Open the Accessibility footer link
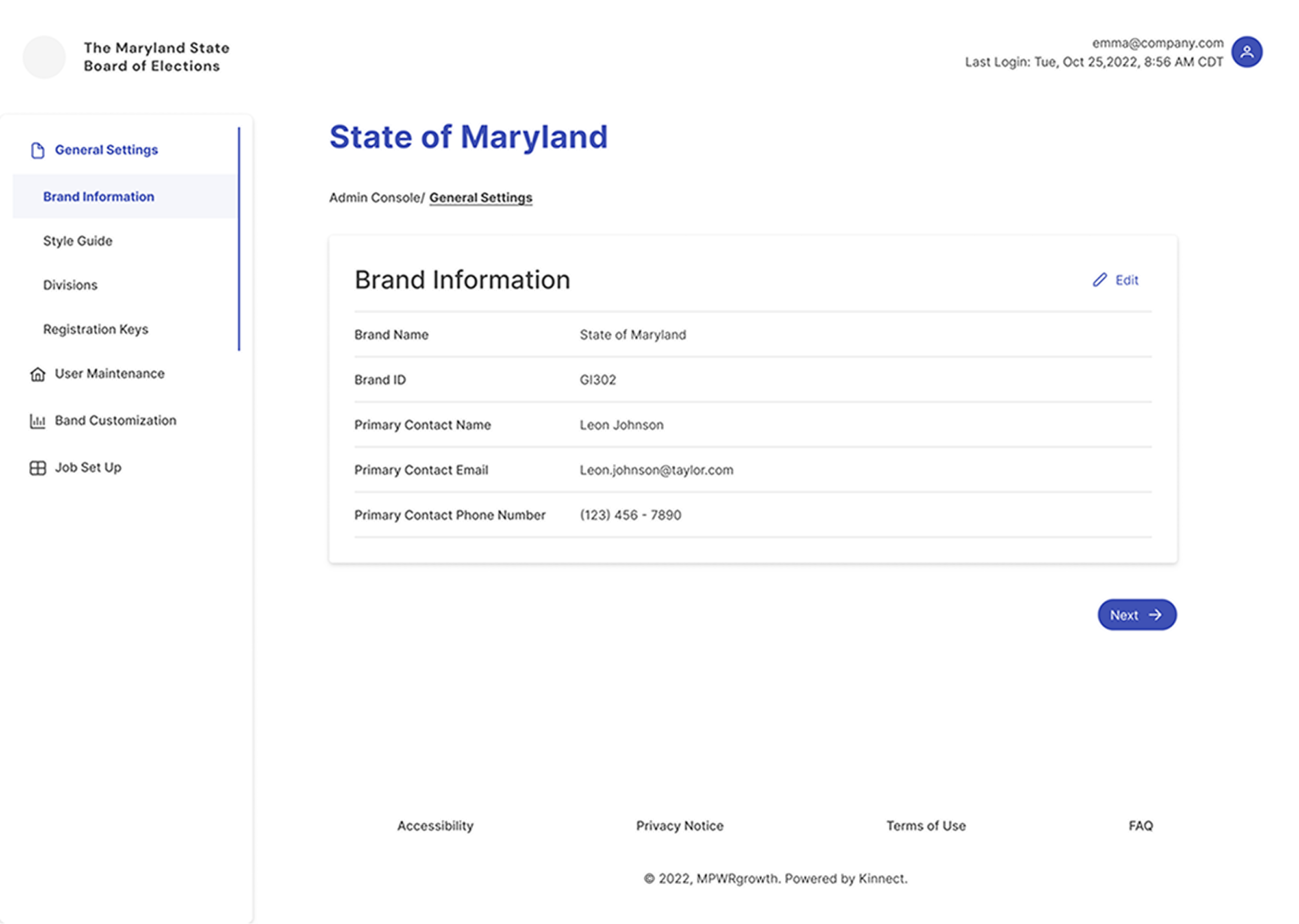Screen dimensions: 1299x924 (x=435, y=825)
